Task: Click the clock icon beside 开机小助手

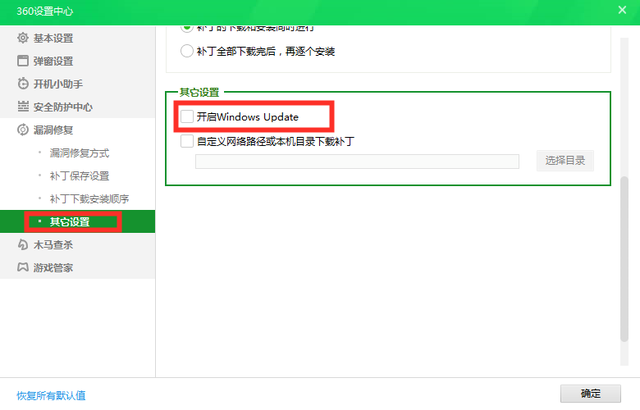Action: click(23, 84)
